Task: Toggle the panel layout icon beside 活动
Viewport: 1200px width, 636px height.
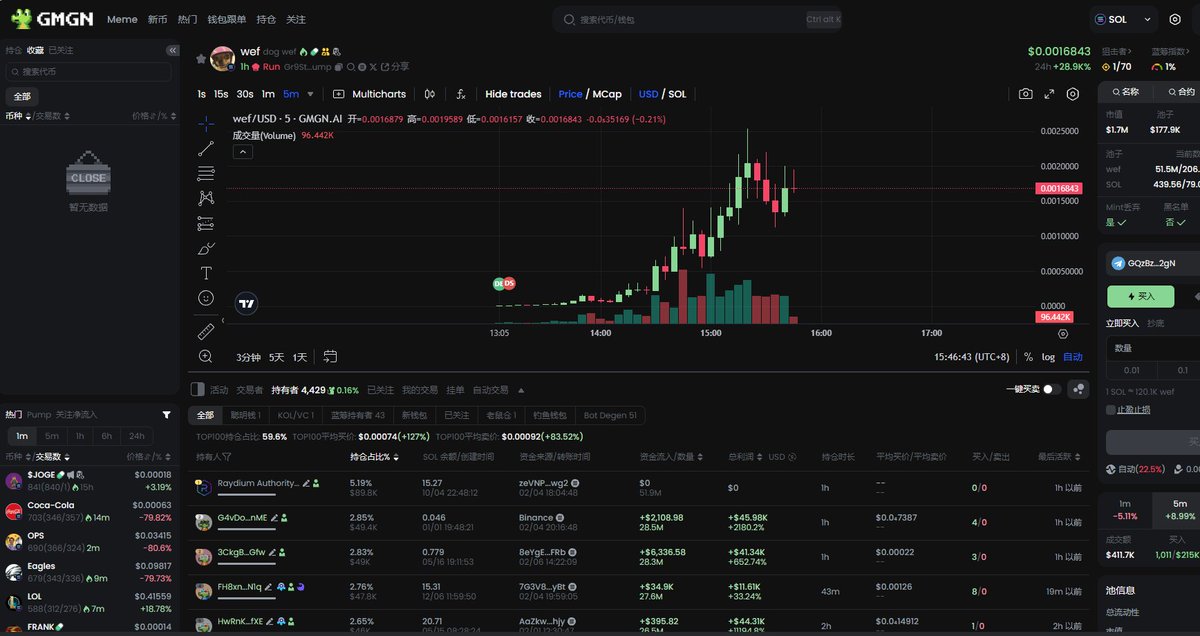Action: 197,389
